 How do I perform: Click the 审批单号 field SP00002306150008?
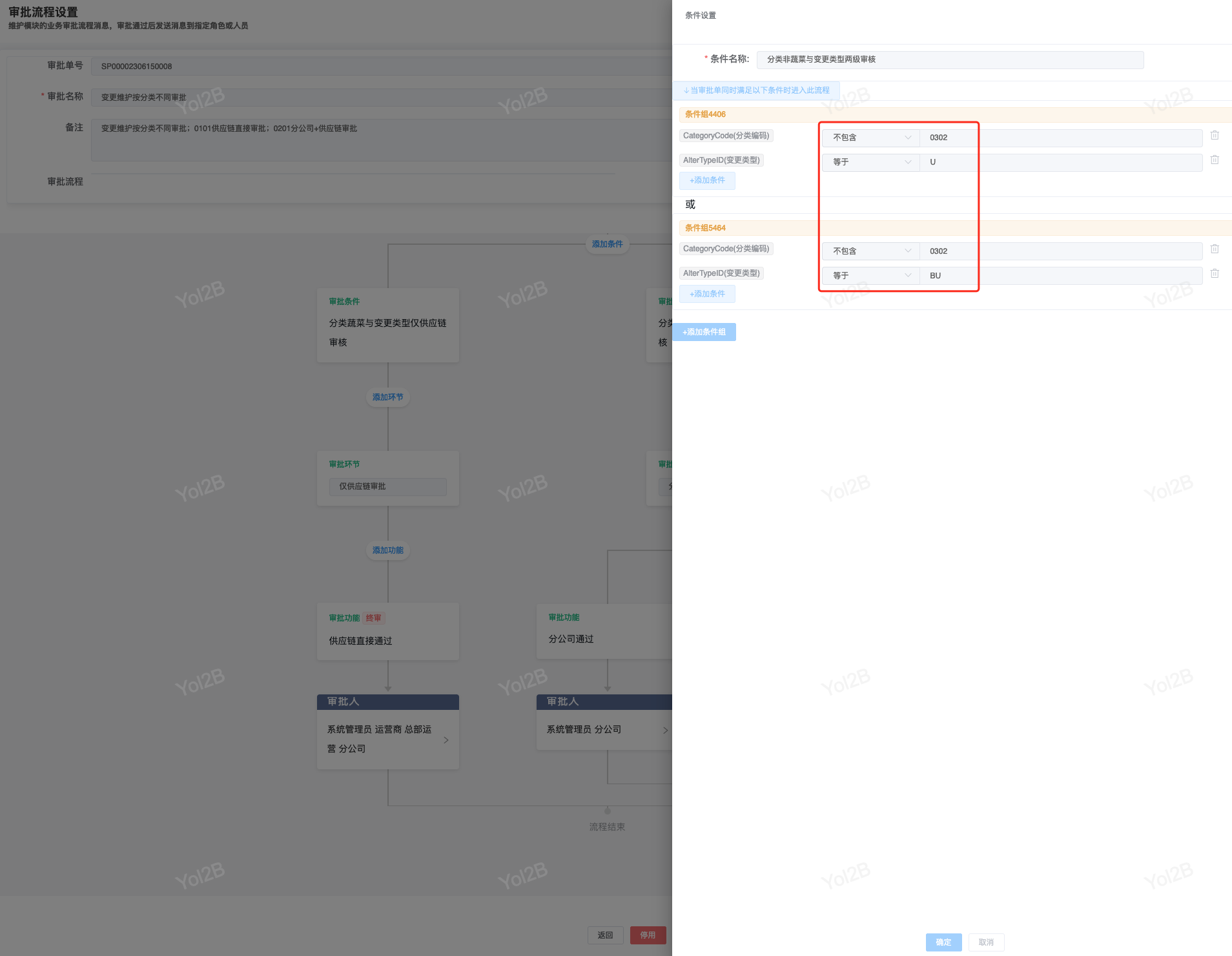382,67
